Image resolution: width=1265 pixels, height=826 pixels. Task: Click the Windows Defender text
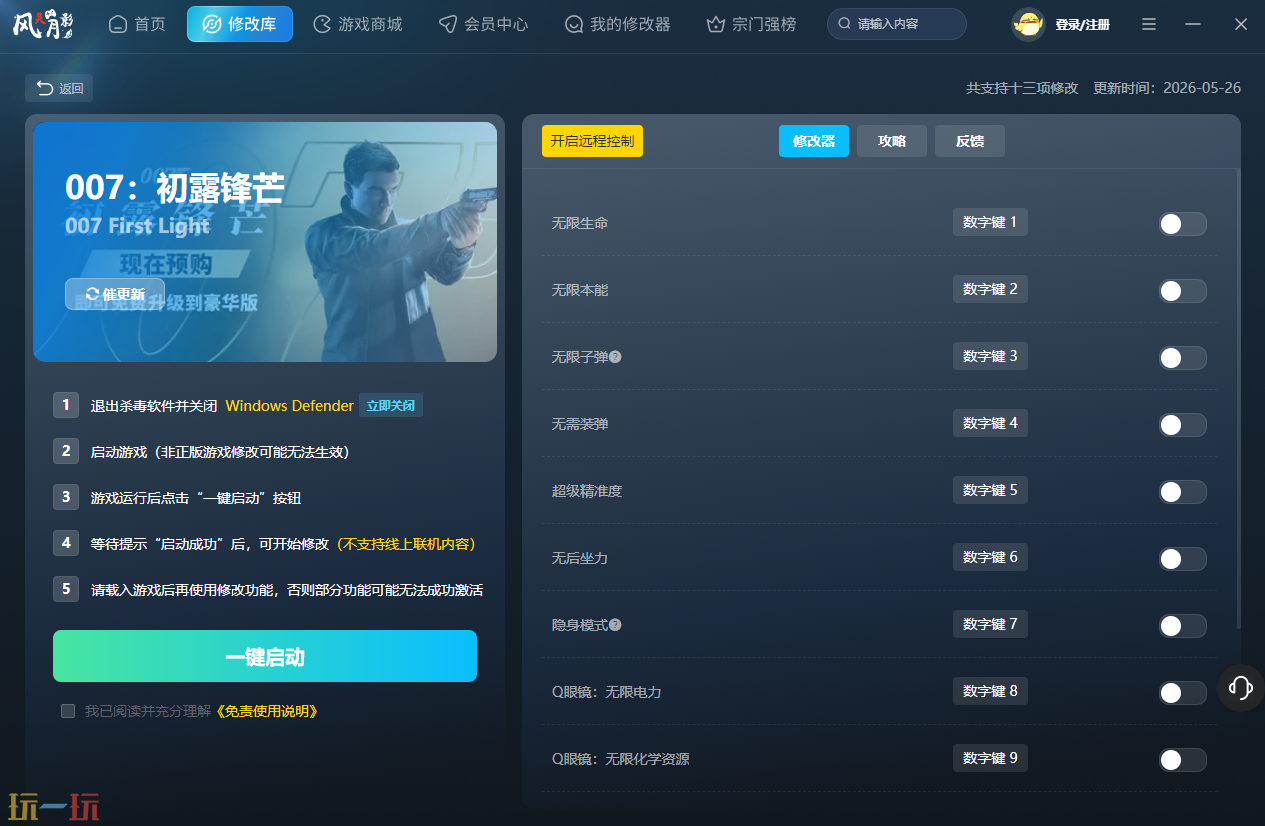coord(289,406)
